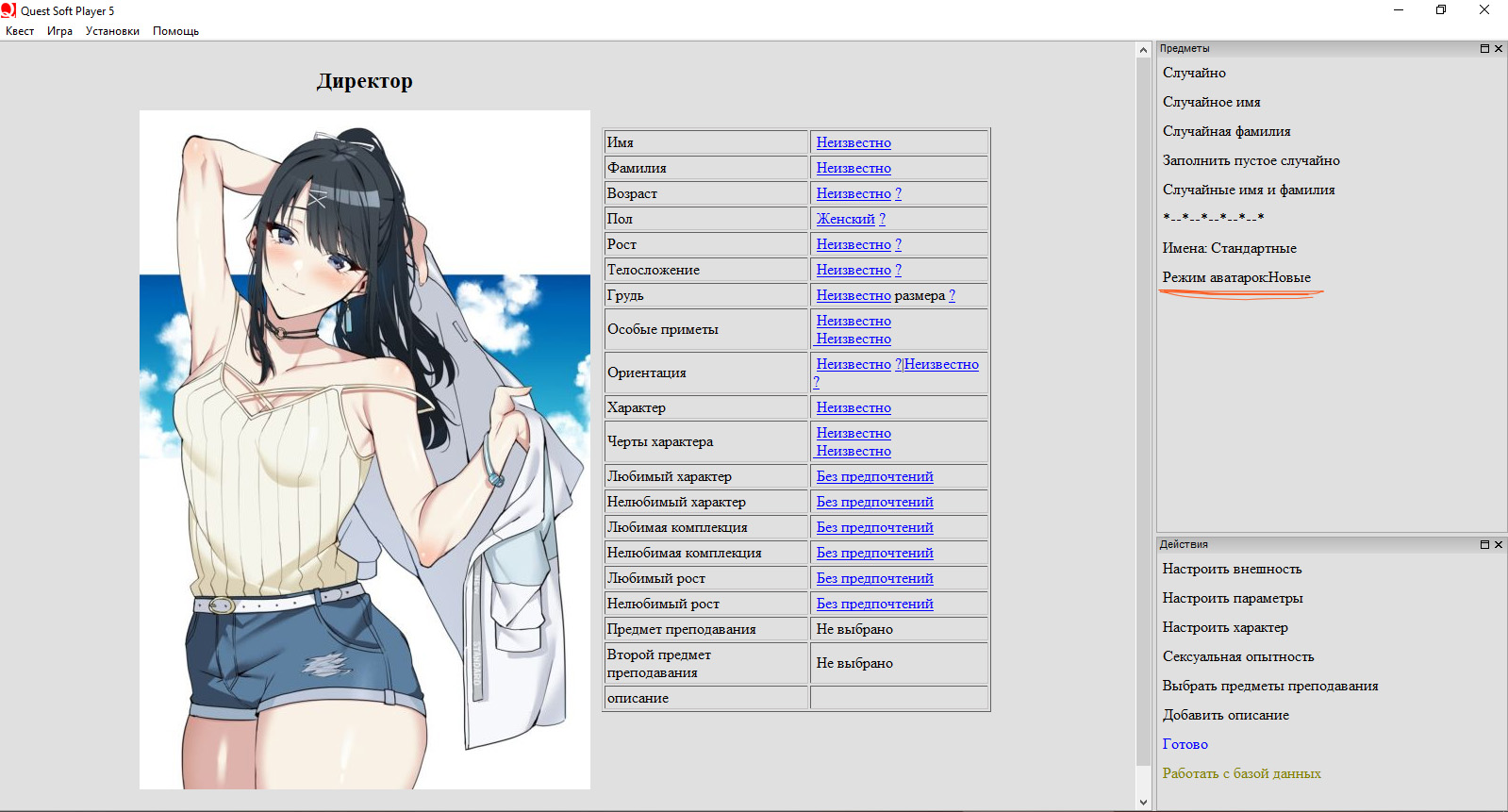This screenshot has width=1508, height=812.
Task: Click Без предпочтений for Любимый рост
Action: point(875,578)
